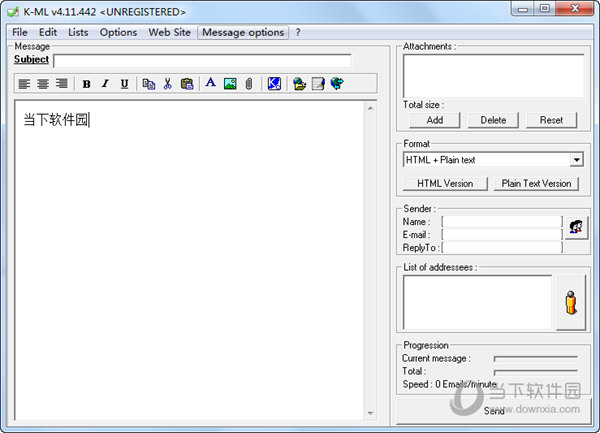Align message text to the right
The height and width of the screenshot is (433, 600).
(x=62, y=83)
